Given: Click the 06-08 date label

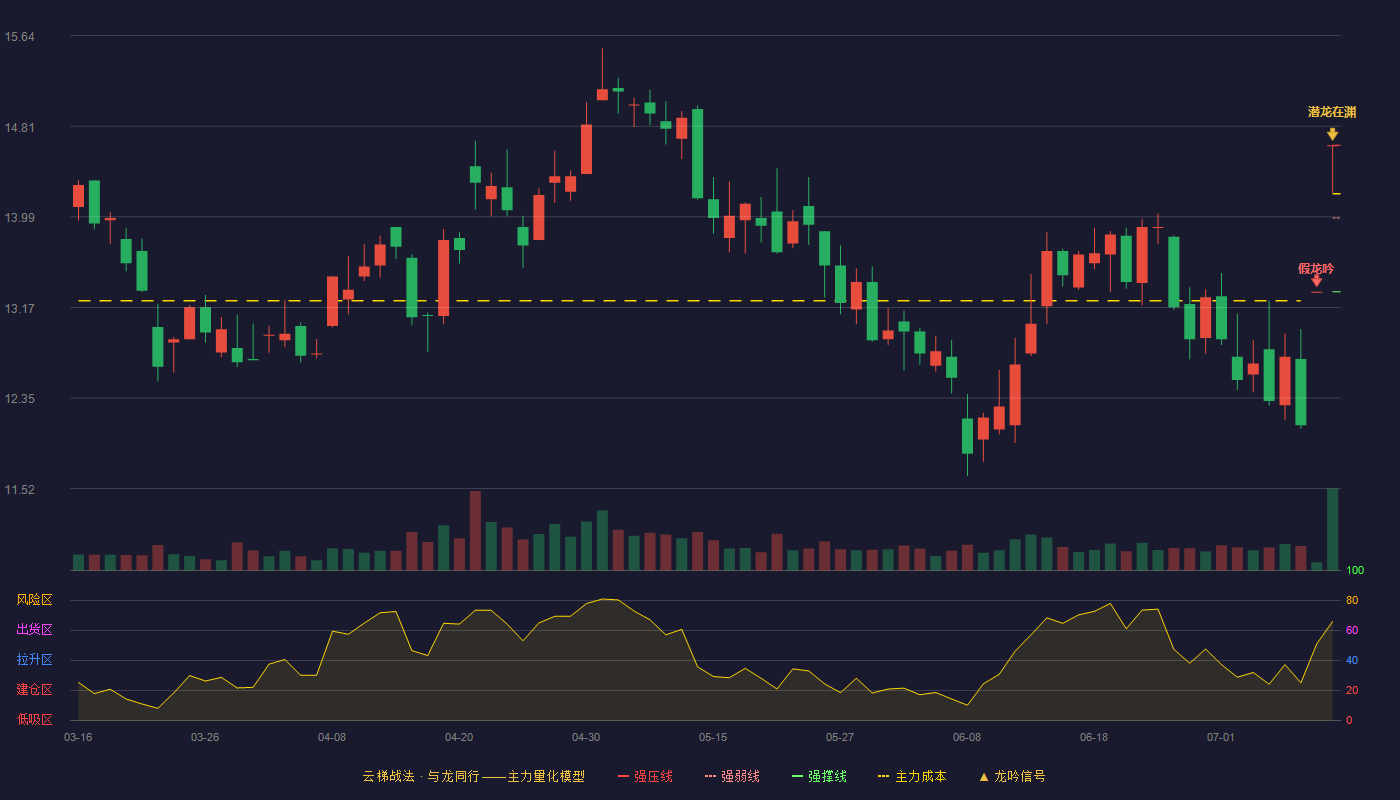Looking at the screenshot, I should (x=967, y=737).
